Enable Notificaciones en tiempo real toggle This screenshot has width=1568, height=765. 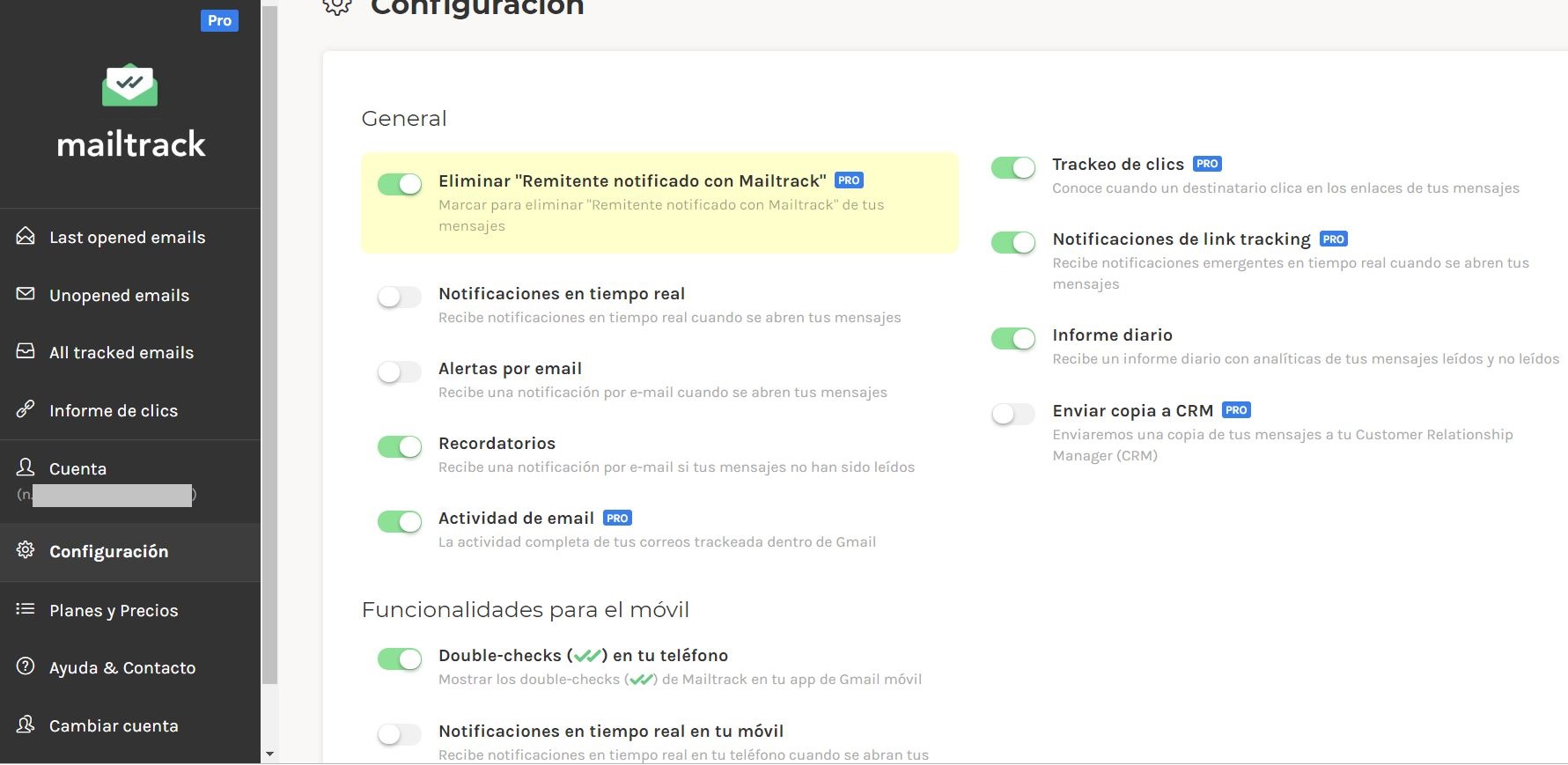400,297
